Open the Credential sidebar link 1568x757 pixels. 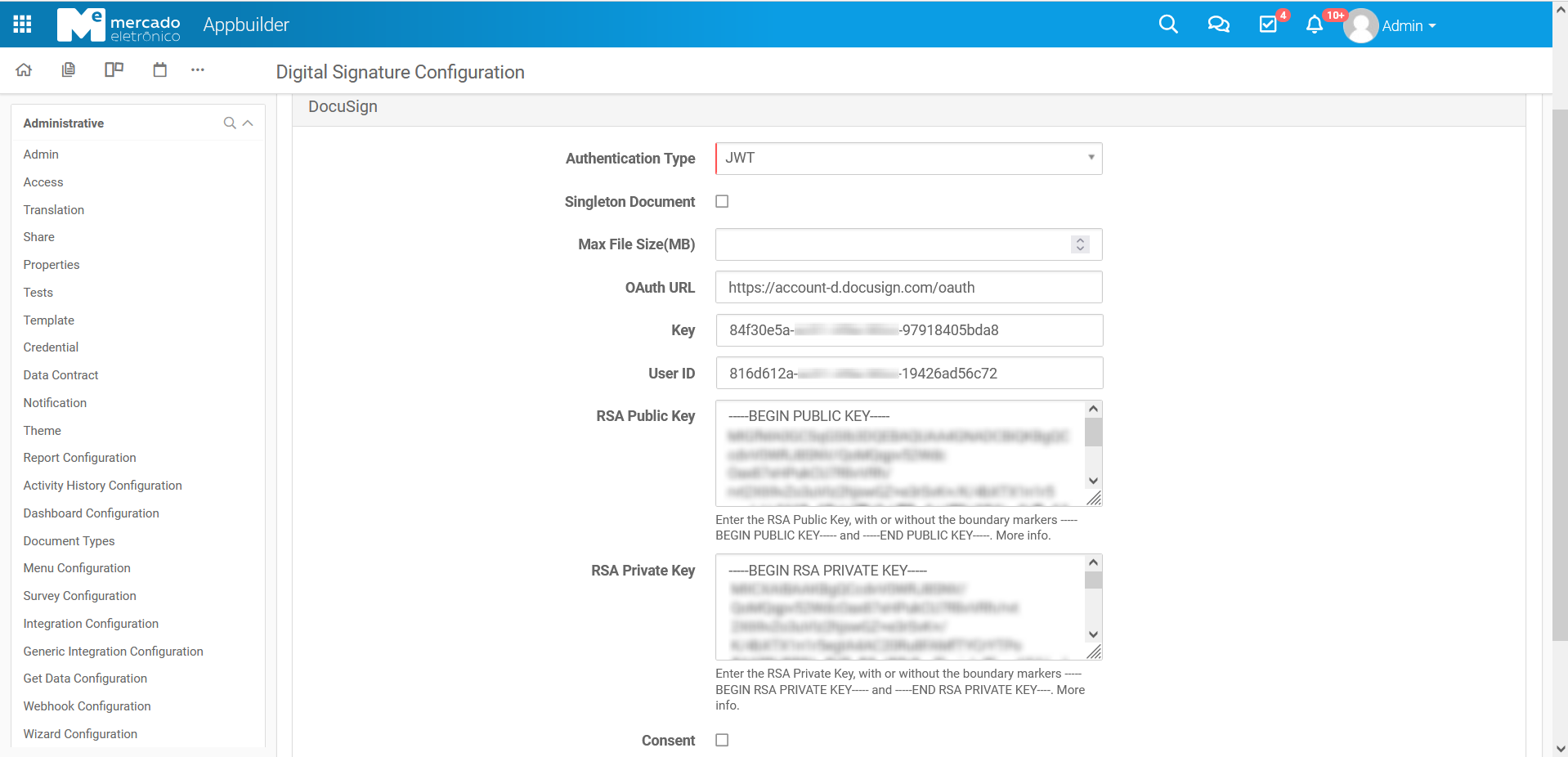point(51,347)
